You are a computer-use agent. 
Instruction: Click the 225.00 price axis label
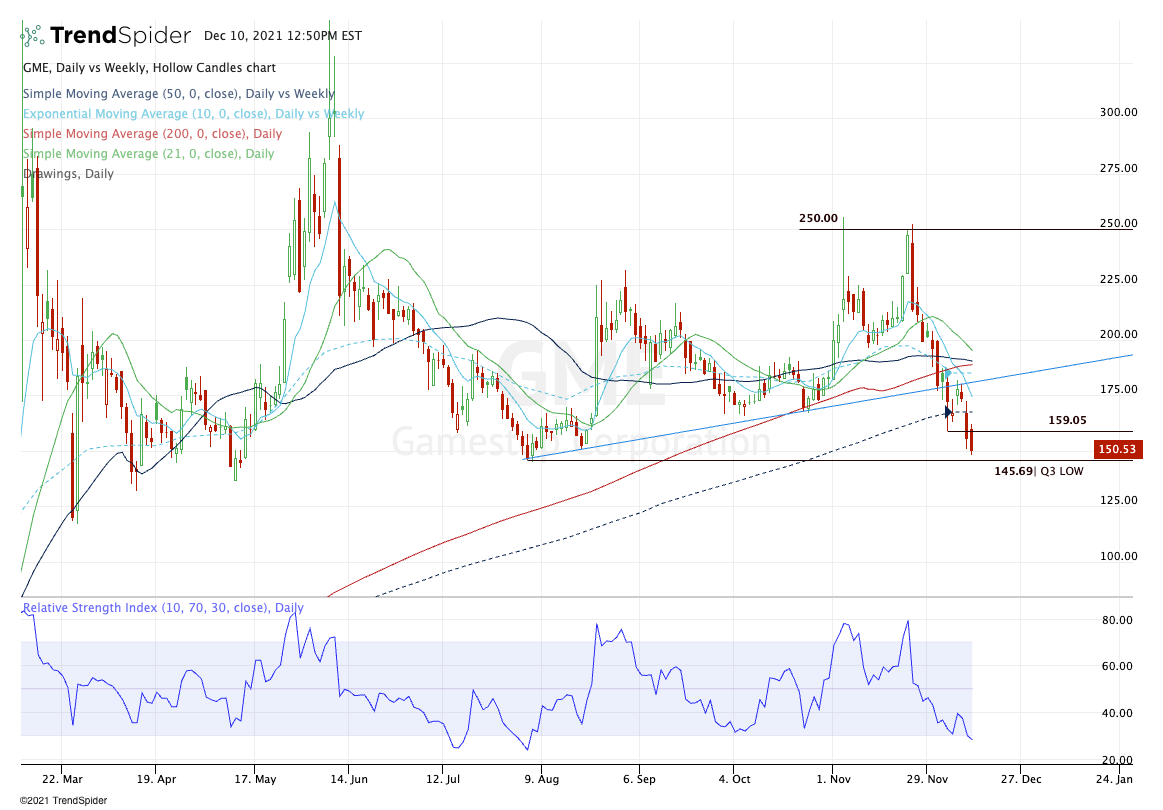(x=1118, y=279)
